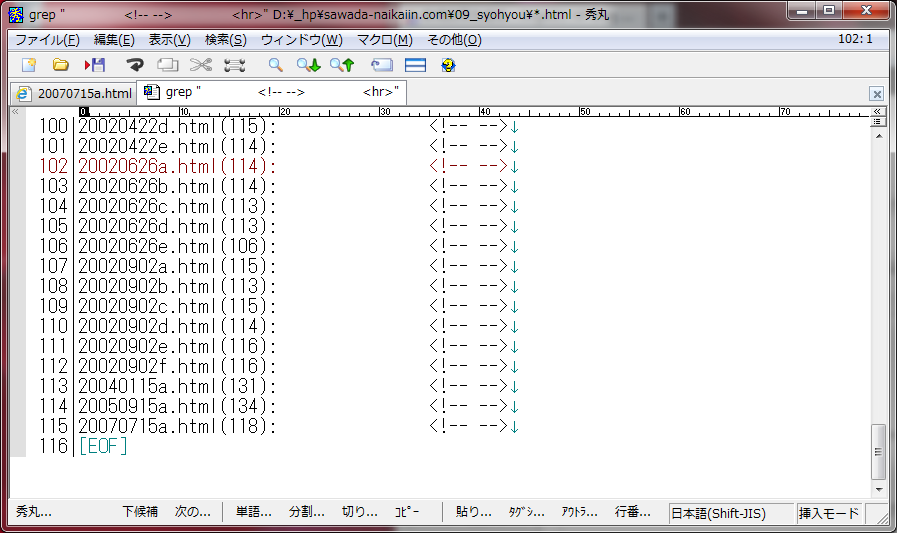Screen dimensions: 897x533
Task: Switch to the 20070715a.html tab
Action: pos(74,93)
